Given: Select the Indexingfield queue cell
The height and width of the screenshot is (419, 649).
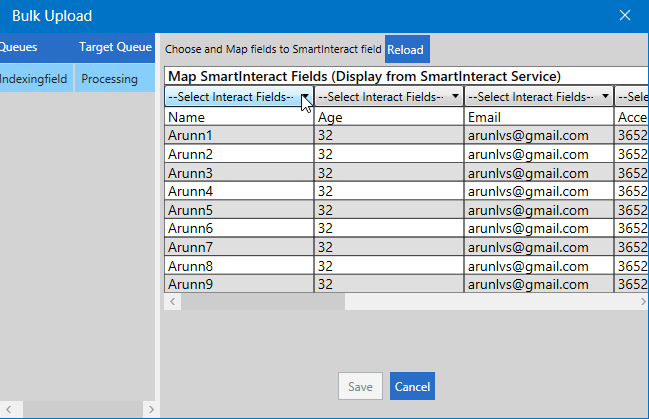Looking at the screenshot, I should [x=35, y=79].
